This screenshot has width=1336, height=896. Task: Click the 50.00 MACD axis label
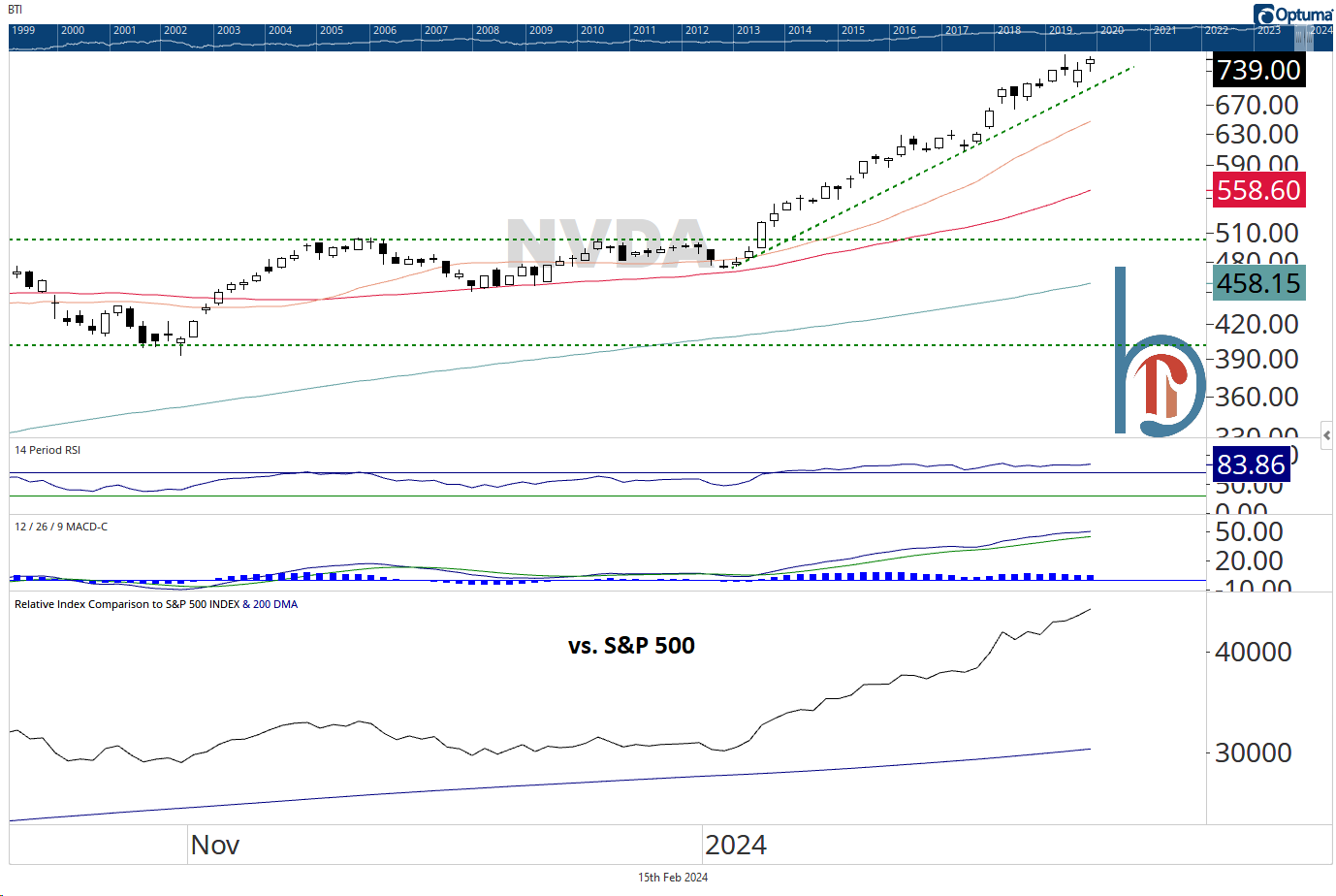point(1250,531)
